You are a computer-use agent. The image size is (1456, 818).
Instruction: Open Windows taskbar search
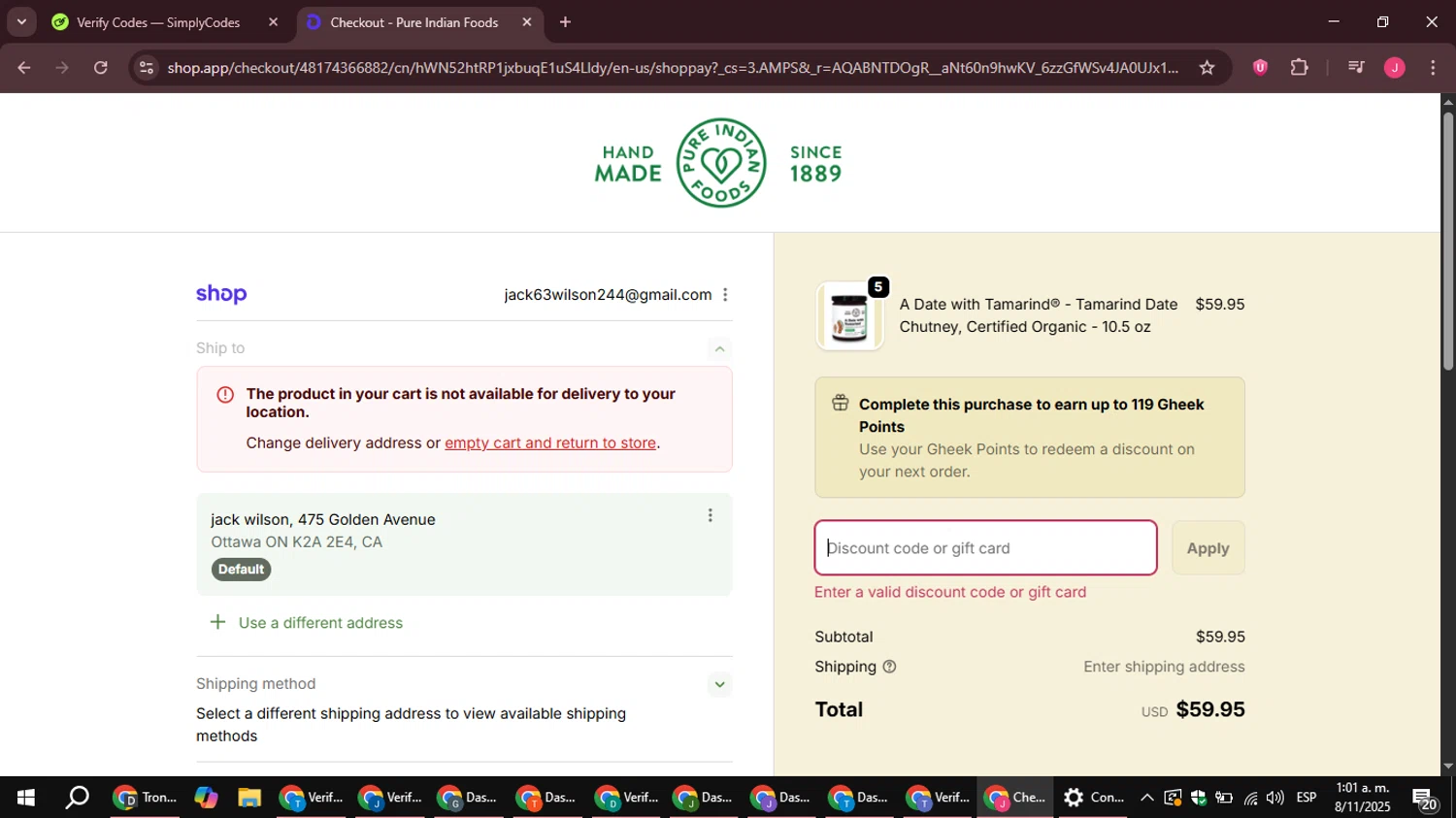click(77, 798)
